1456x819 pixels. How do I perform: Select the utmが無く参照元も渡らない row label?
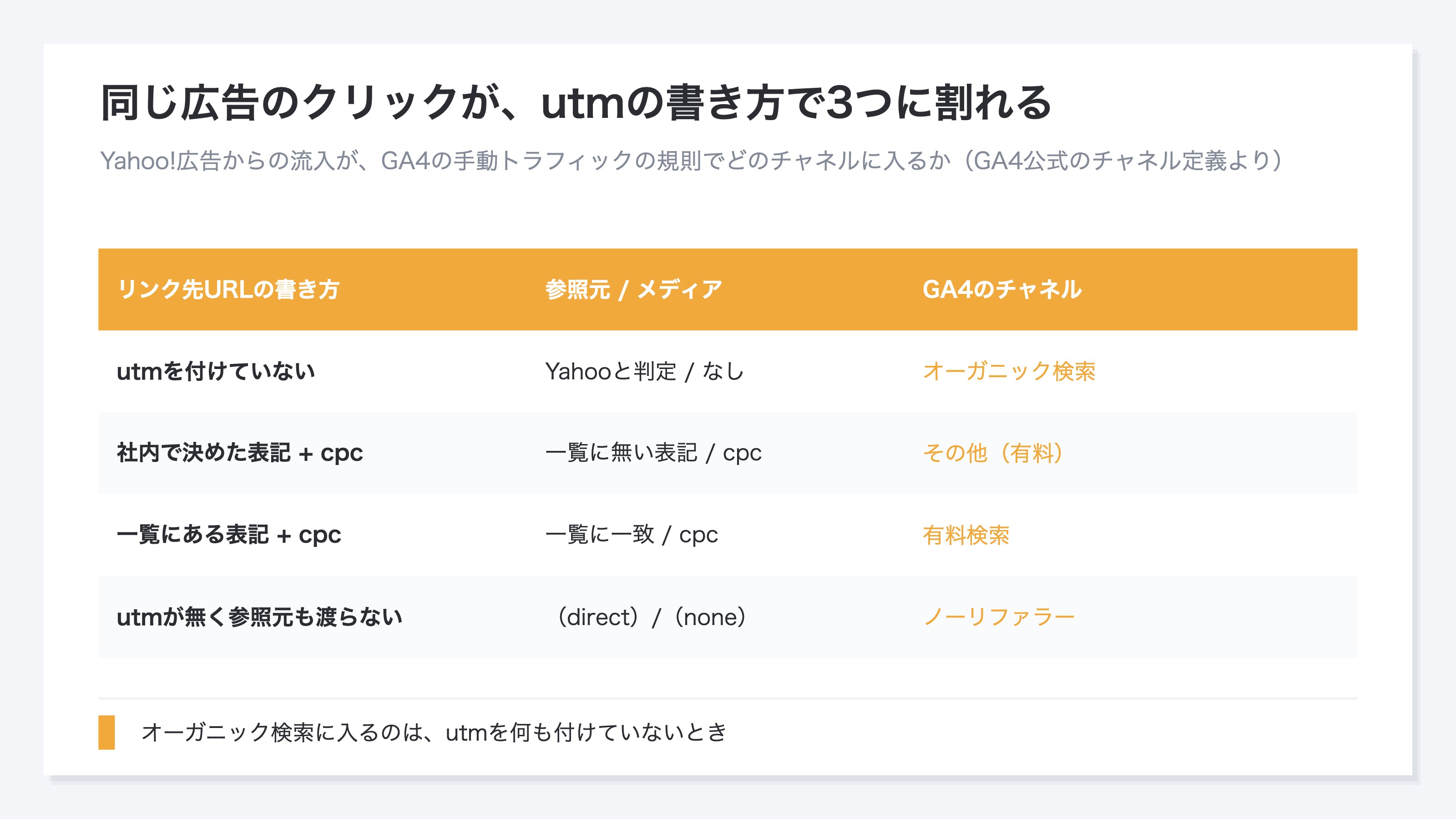259,617
